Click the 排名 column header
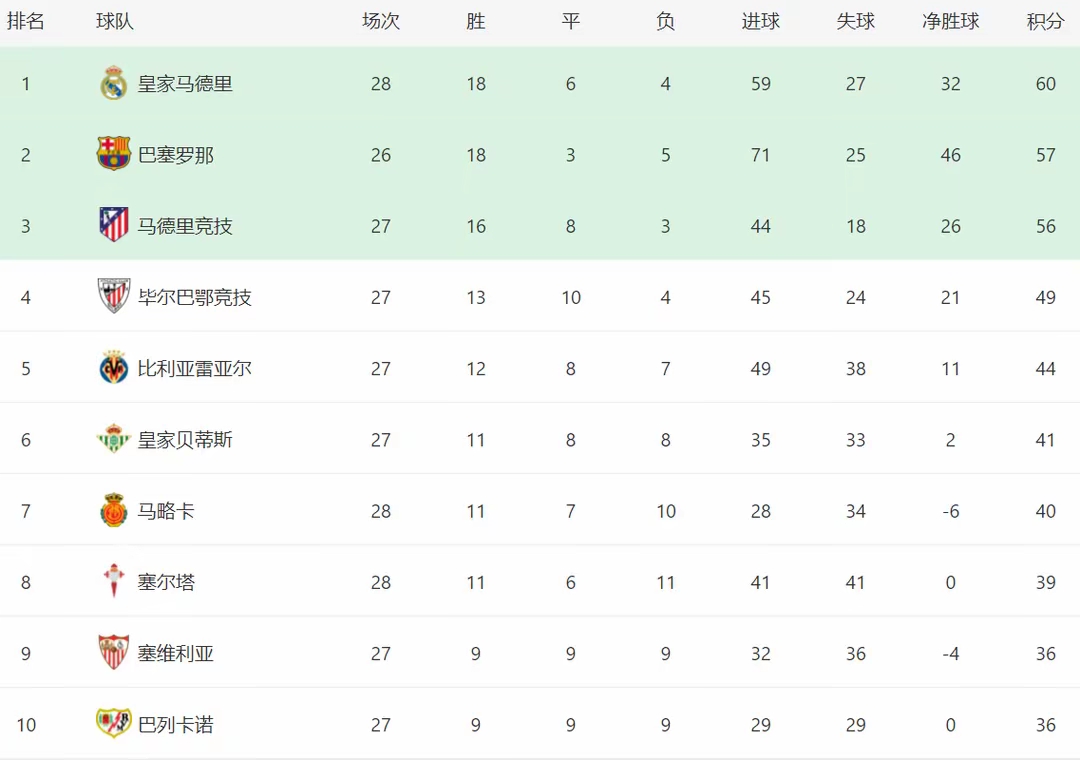The height and width of the screenshot is (760, 1080). (26, 22)
